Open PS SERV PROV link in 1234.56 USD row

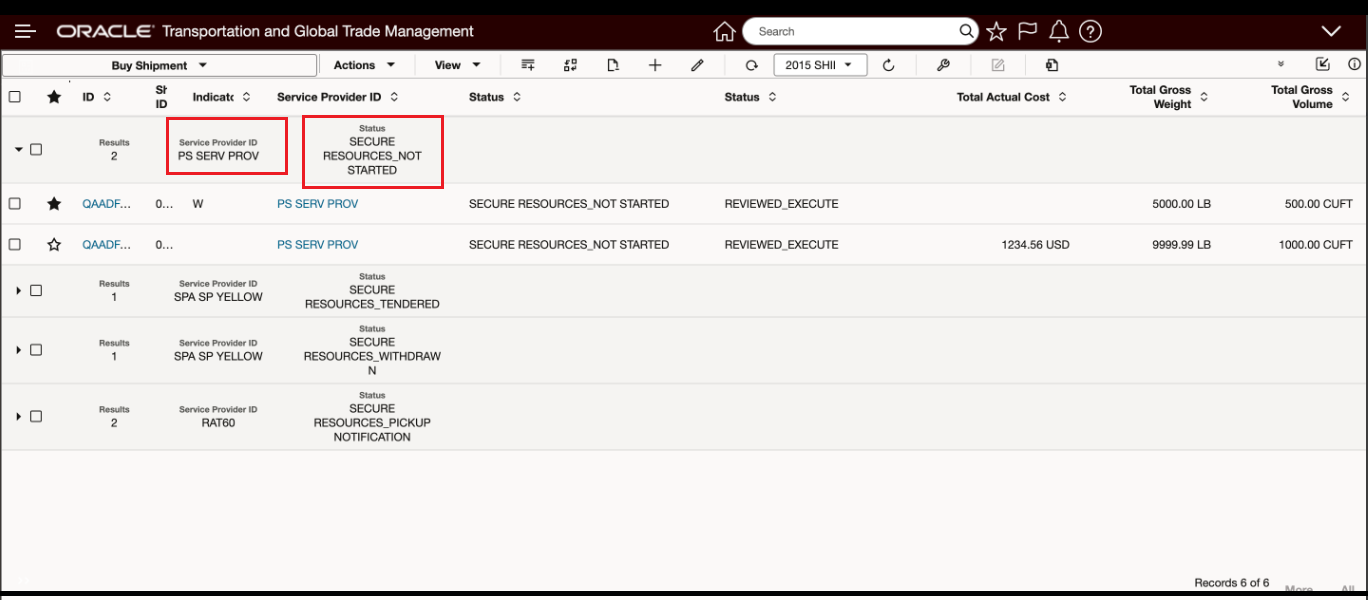317,245
